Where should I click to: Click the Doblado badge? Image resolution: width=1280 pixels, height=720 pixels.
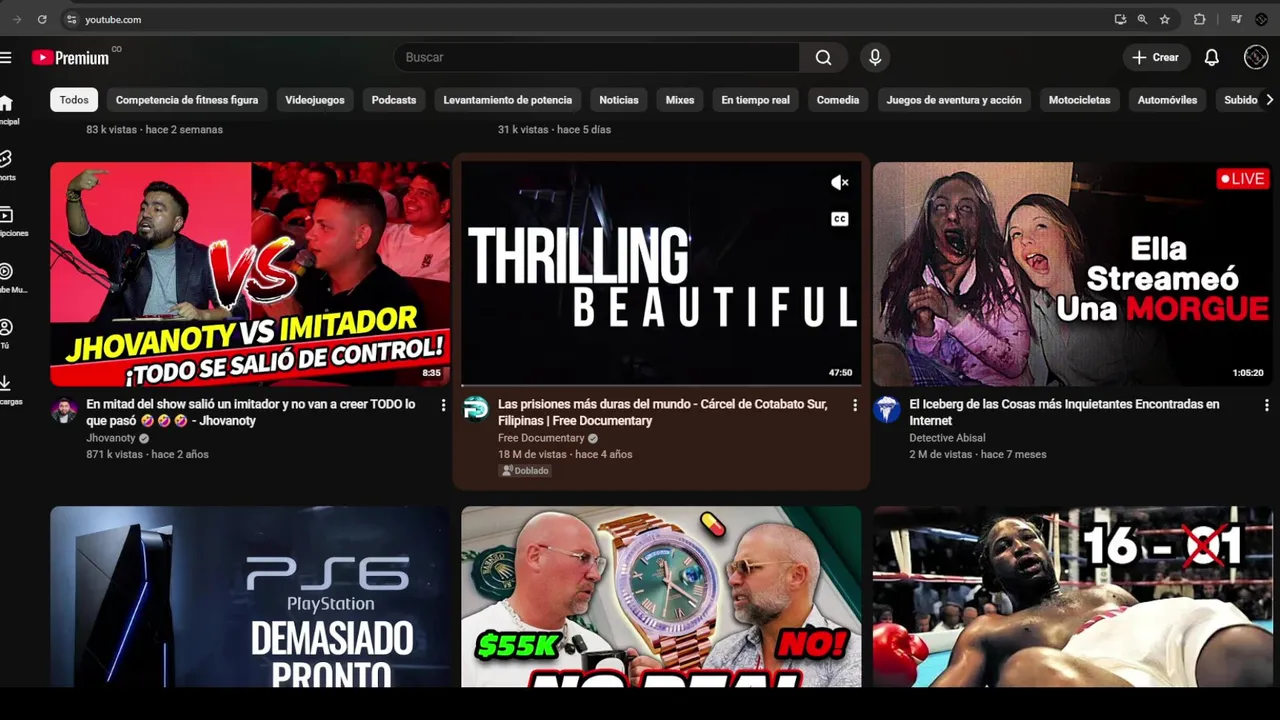[525, 471]
